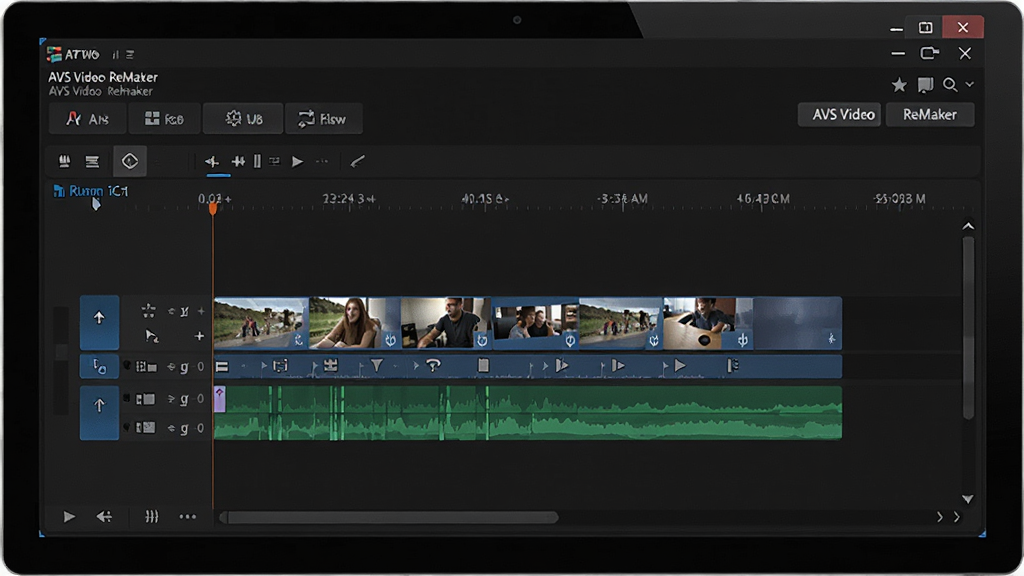Toggle the dark dot on the upper audio row
1024x576 pixels.
click(x=127, y=398)
